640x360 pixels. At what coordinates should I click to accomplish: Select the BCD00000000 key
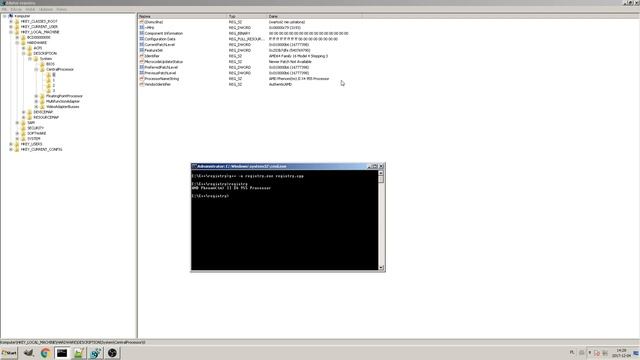pyautogui.click(x=38, y=38)
